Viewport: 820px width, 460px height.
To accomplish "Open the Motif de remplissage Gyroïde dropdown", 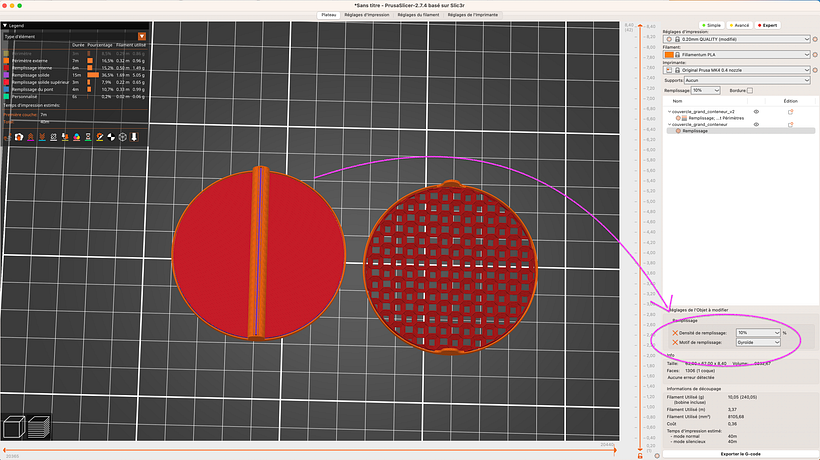I will tap(776, 342).
